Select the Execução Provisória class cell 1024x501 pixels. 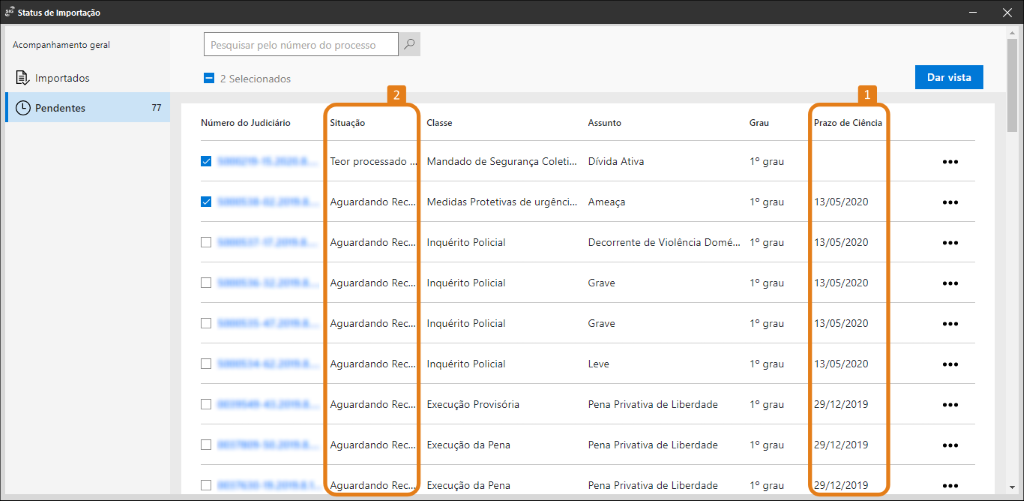[x=473, y=404]
